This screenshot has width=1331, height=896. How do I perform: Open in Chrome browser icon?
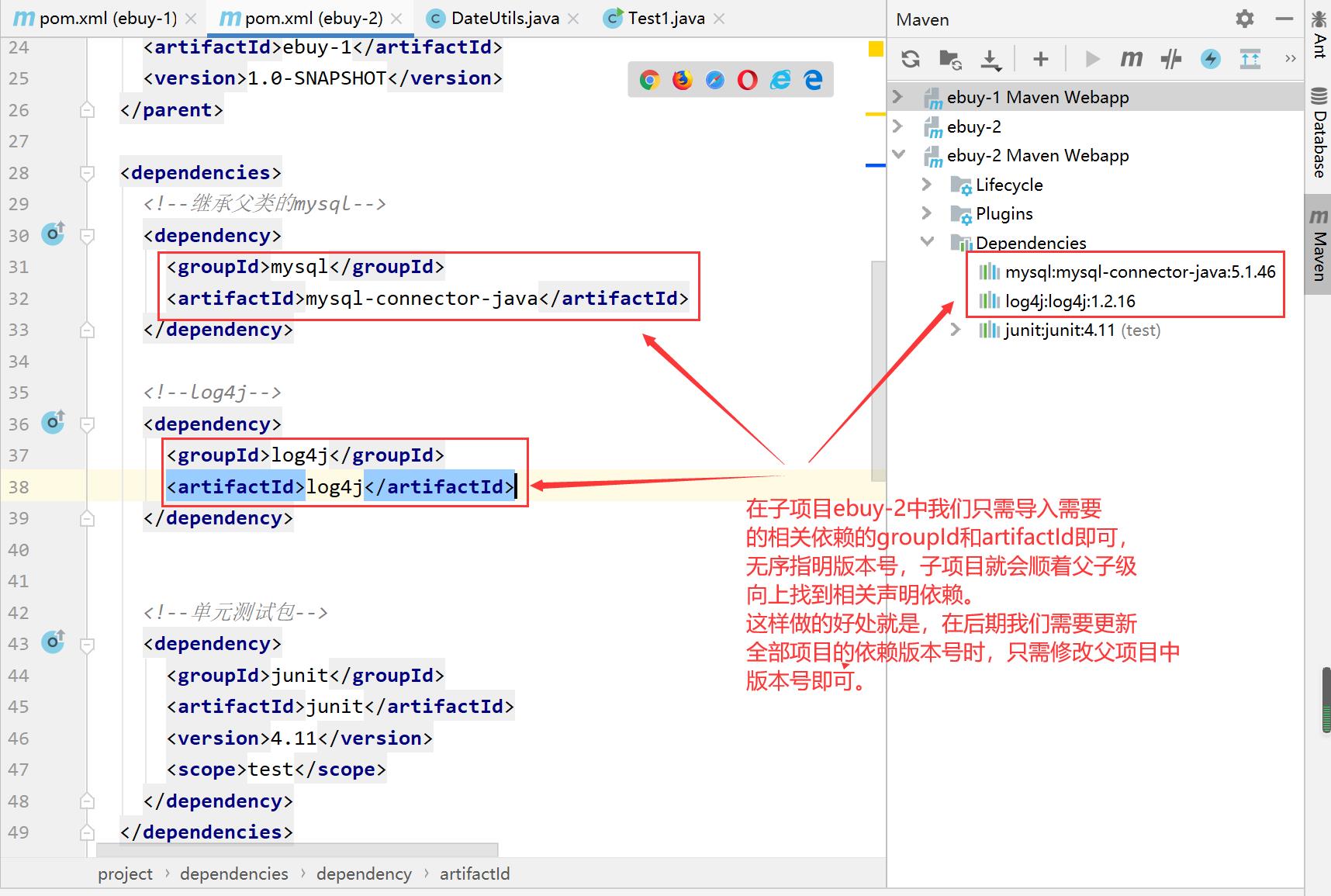coord(650,80)
